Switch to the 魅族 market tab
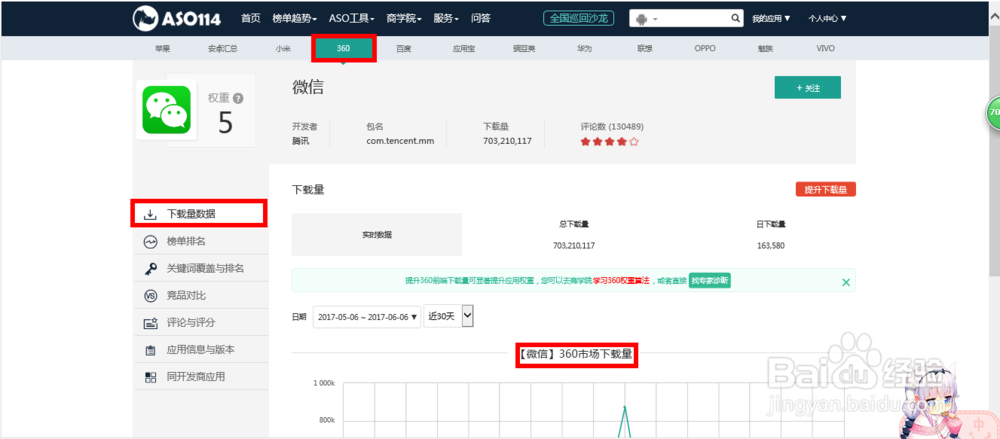Viewport: 1000px width, 439px height. click(x=765, y=48)
